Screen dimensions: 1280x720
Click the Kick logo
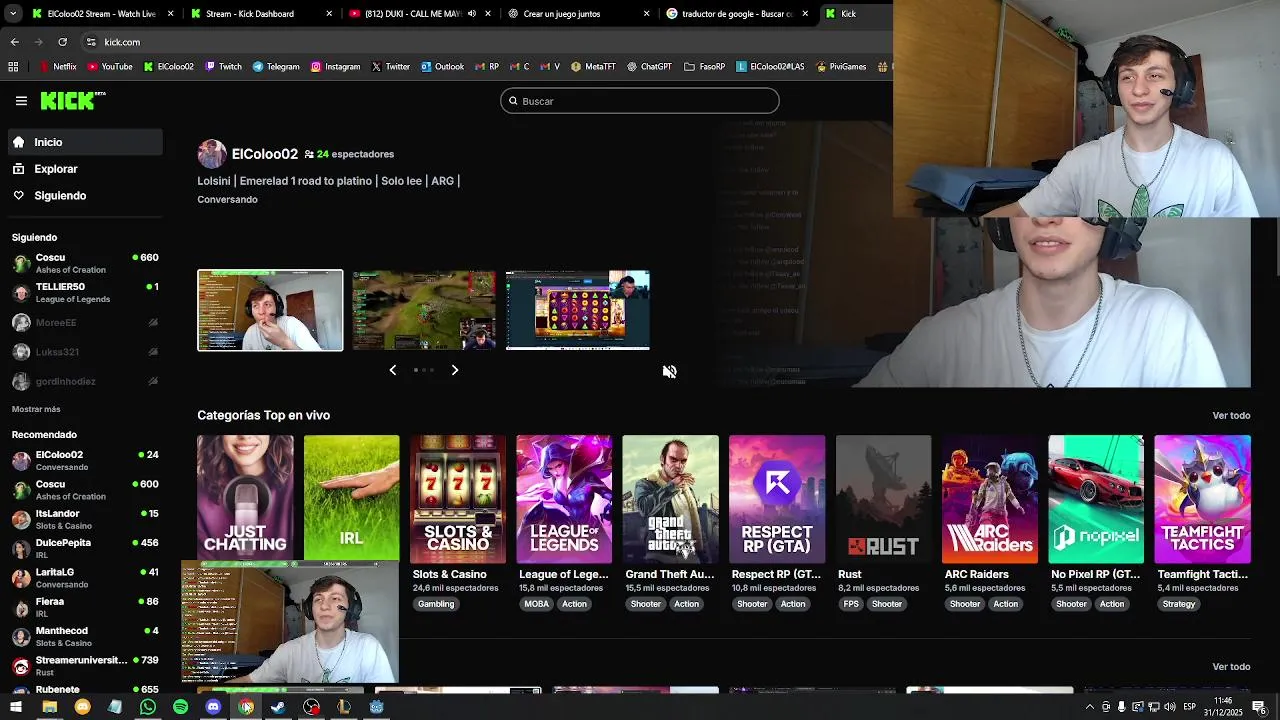[72, 100]
